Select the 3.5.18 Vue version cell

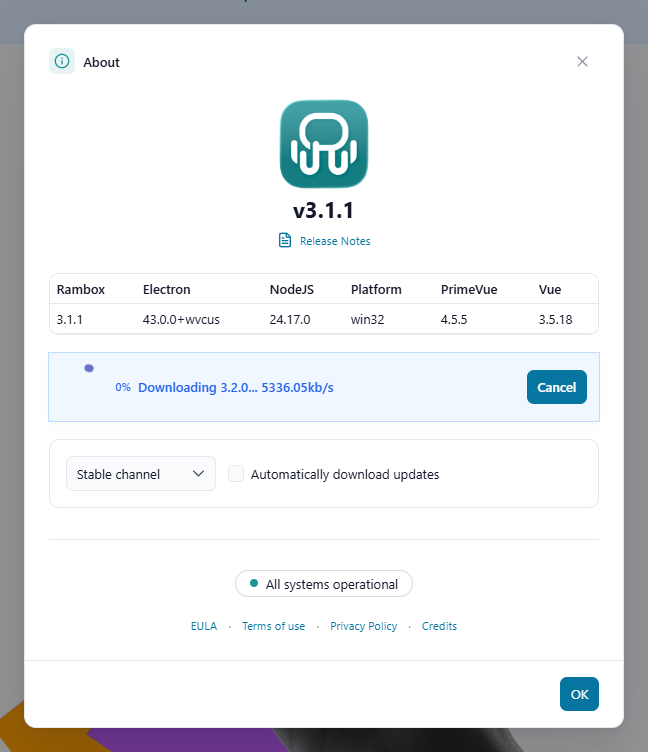(555, 319)
